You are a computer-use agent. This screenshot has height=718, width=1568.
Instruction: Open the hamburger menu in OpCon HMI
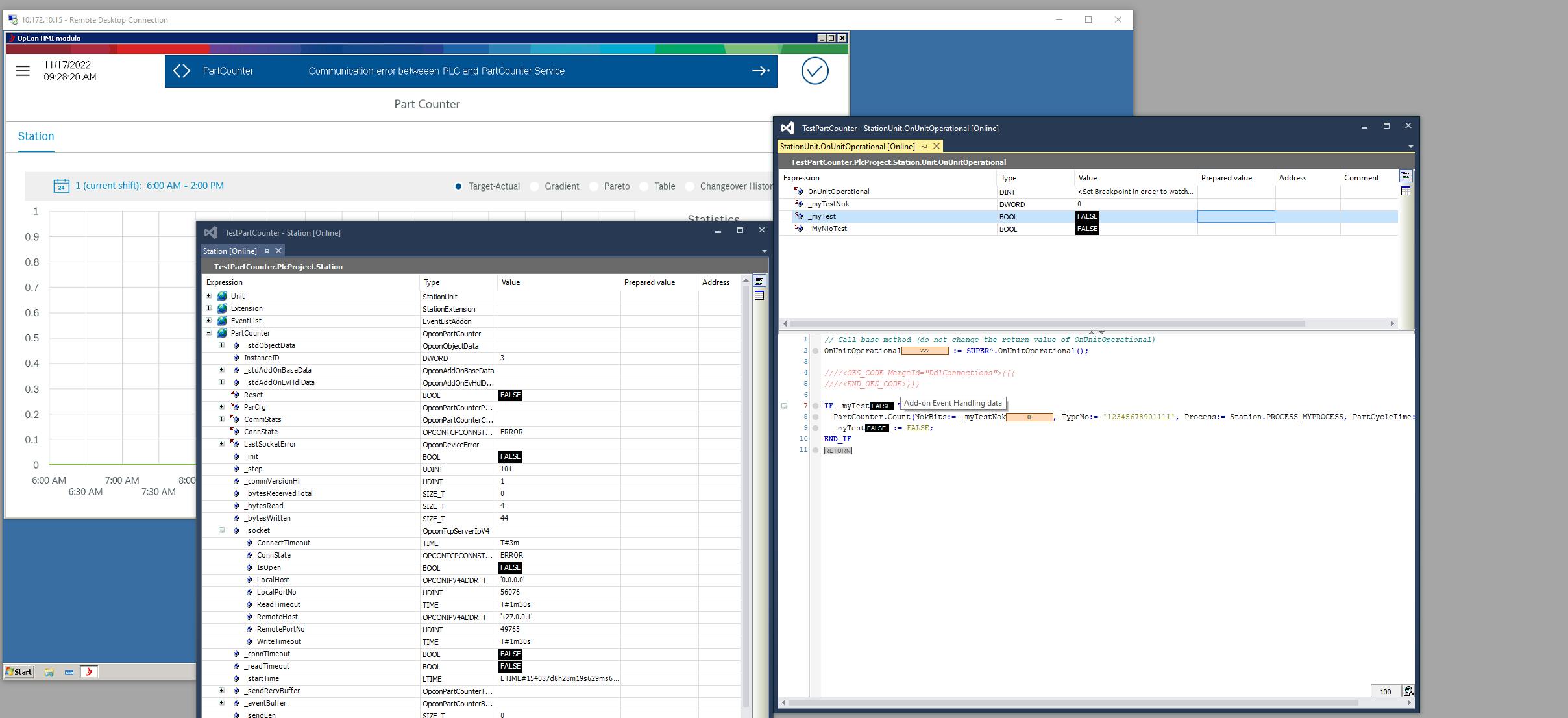[23, 71]
